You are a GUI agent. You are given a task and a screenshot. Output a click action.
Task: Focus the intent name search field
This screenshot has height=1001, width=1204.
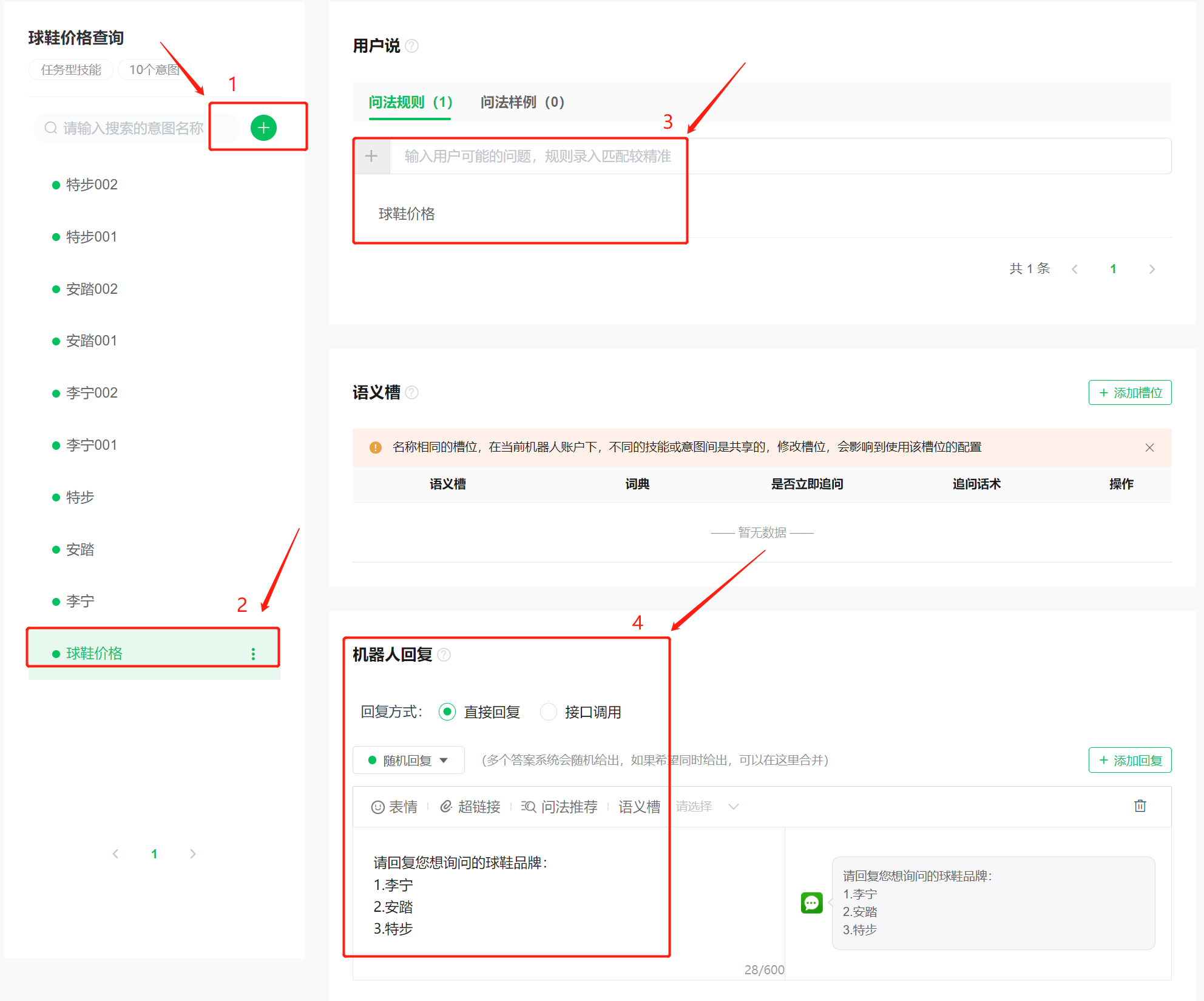tap(134, 128)
